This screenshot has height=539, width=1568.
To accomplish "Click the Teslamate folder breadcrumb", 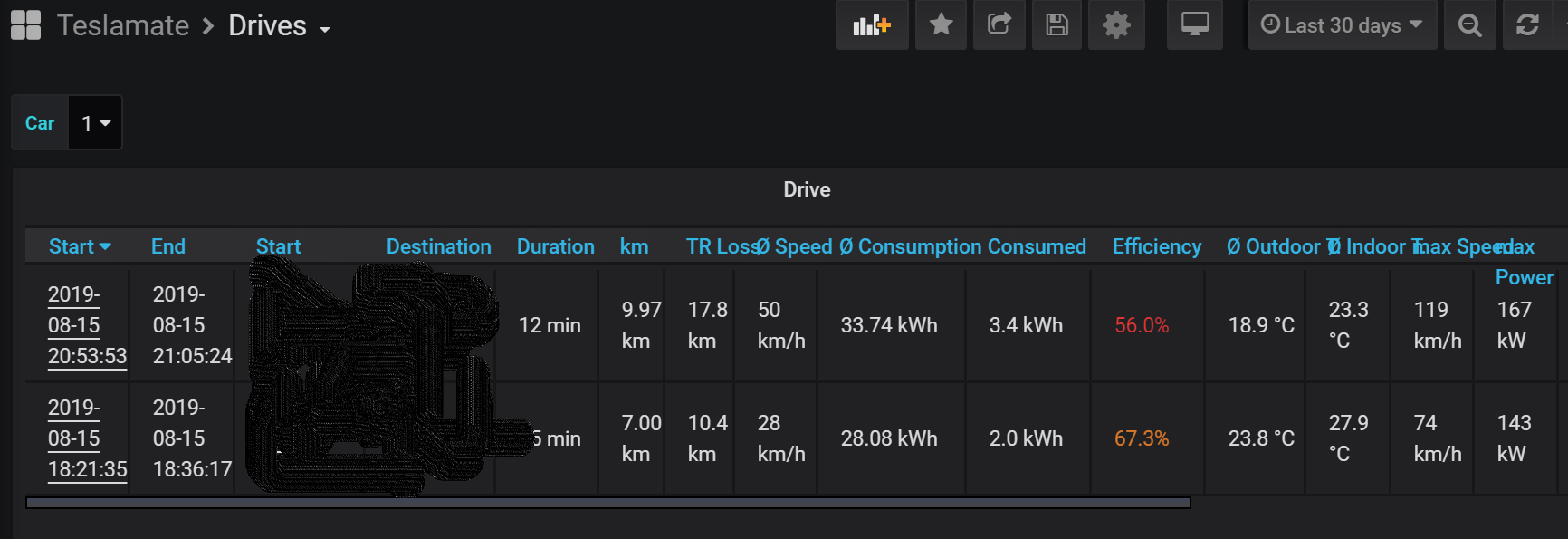I will pyautogui.click(x=123, y=25).
